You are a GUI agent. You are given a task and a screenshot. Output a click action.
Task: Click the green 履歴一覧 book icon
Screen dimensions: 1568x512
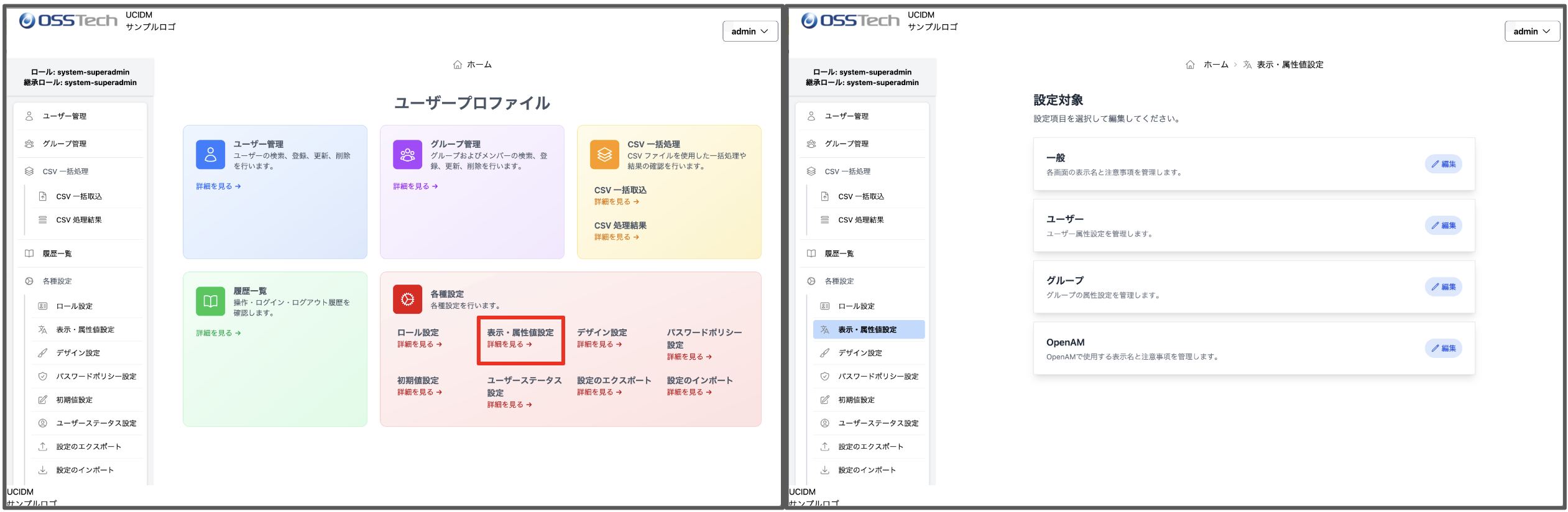pyautogui.click(x=210, y=301)
